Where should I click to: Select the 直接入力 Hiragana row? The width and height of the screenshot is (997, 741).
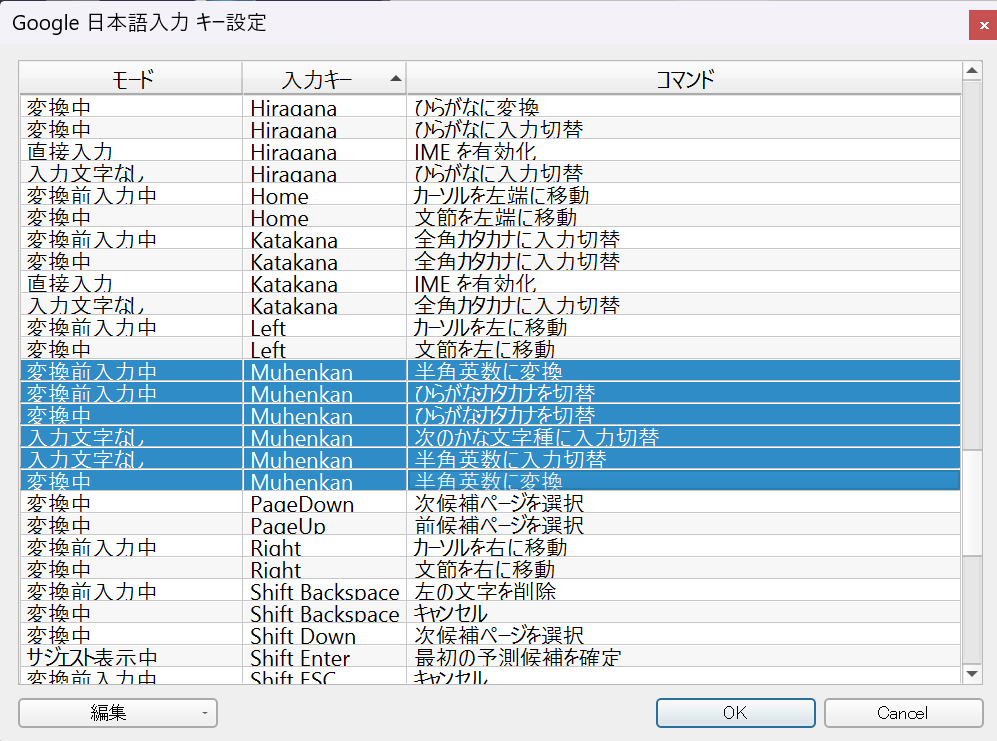point(490,151)
